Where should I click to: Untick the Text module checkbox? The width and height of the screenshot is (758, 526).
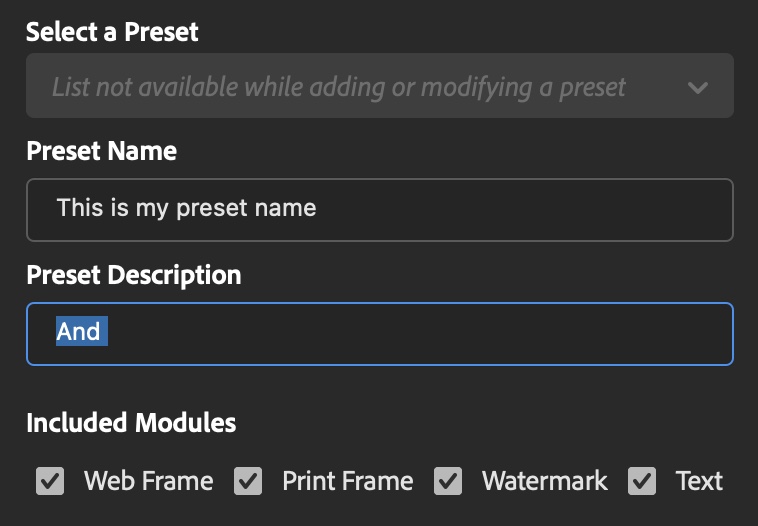[642, 482]
